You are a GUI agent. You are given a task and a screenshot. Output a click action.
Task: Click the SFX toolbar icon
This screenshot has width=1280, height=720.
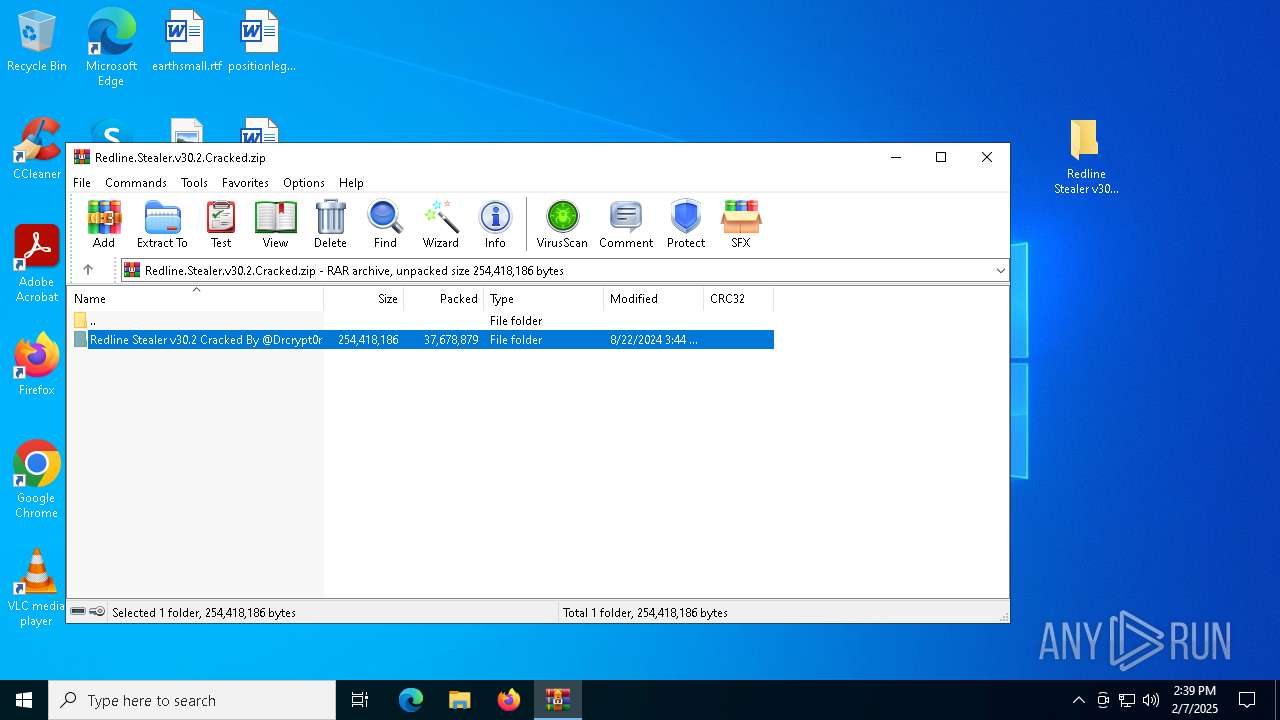coord(741,224)
